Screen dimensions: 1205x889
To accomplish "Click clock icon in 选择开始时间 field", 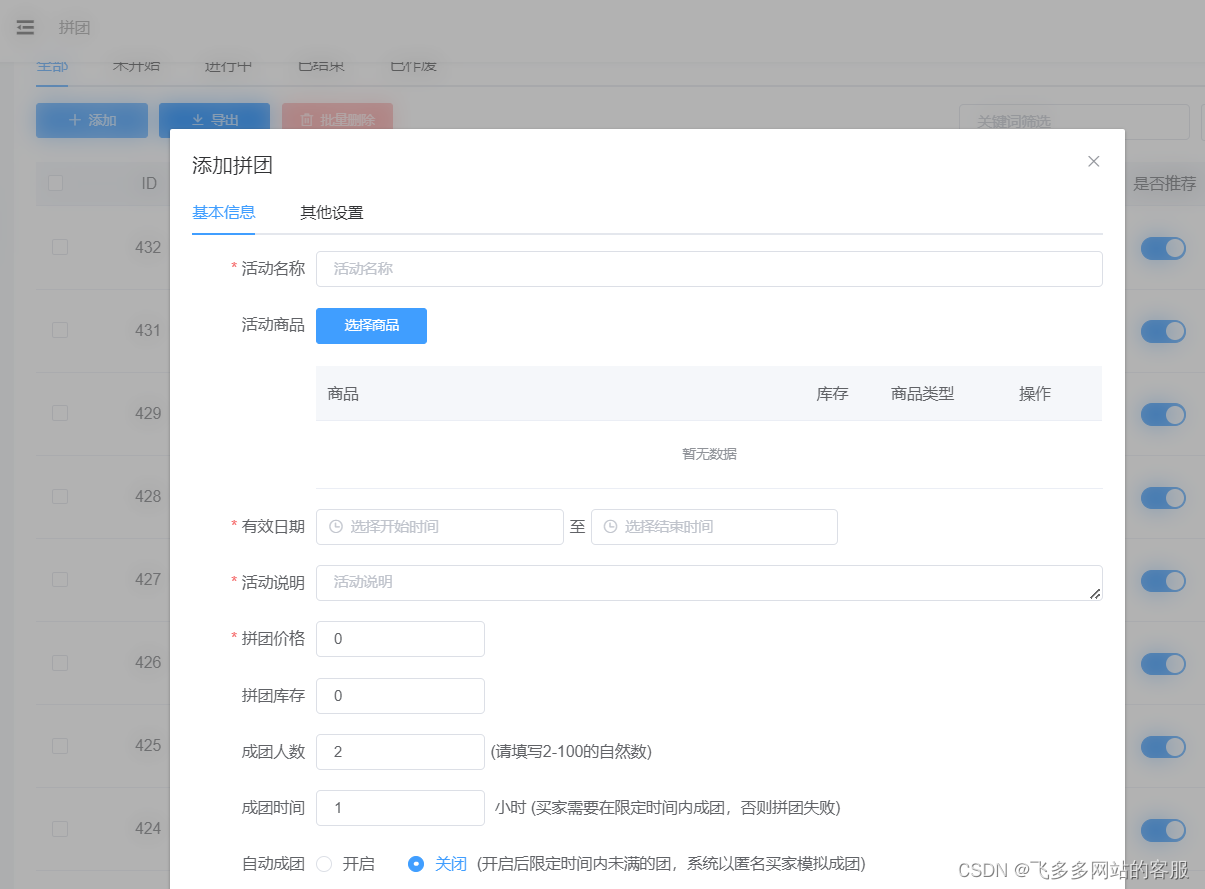I will coord(336,526).
